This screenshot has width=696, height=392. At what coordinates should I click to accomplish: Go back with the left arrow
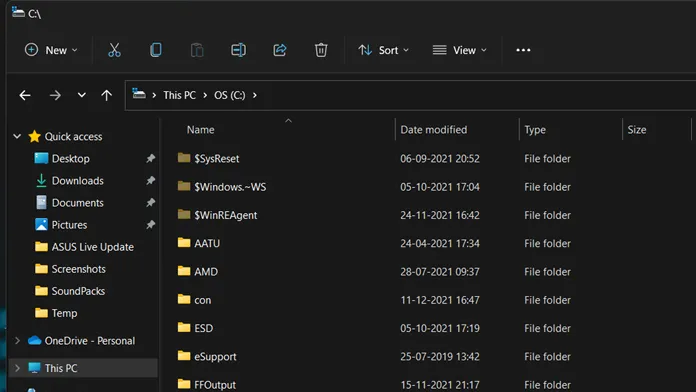[x=25, y=95]
